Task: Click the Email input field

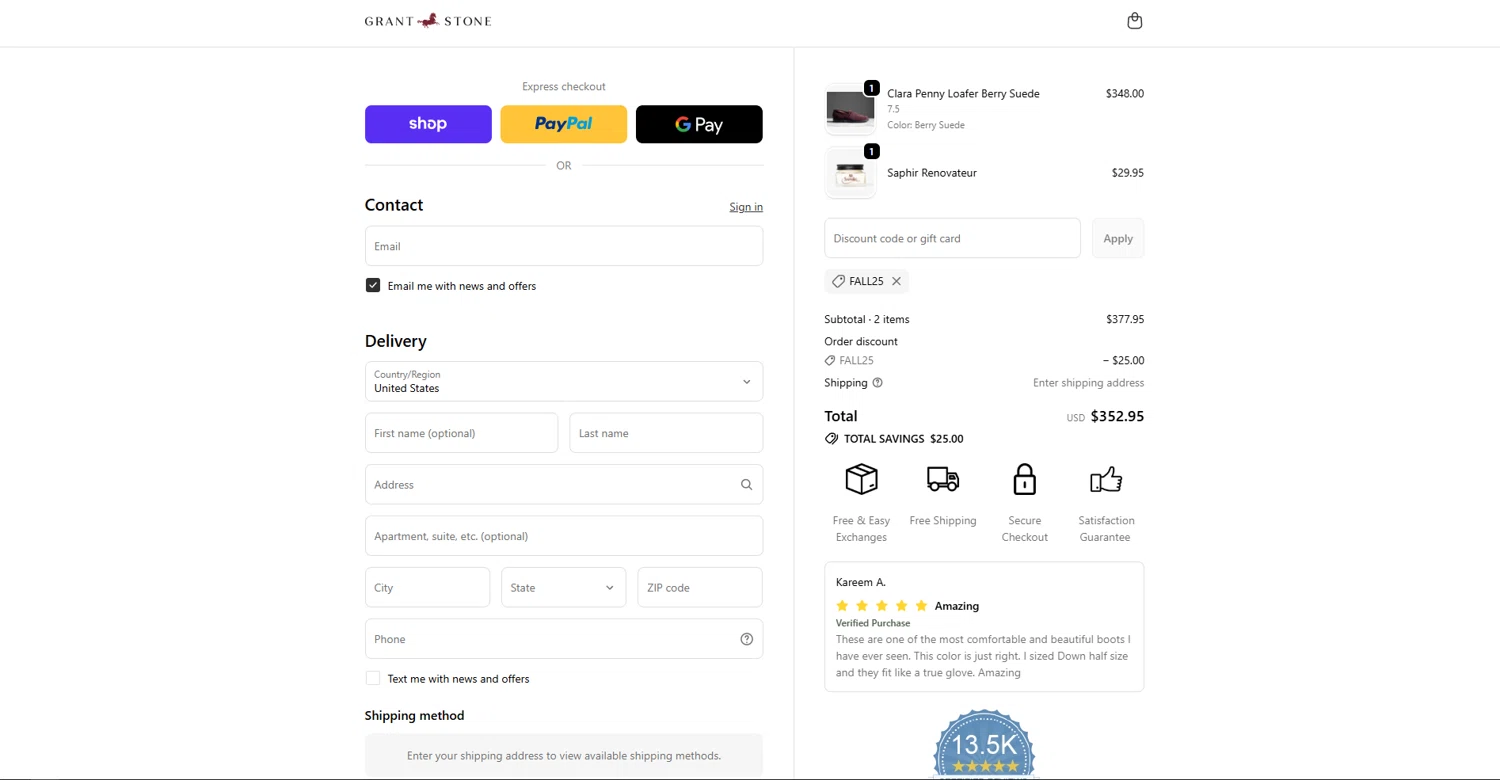Action: (x=564, y=246)
